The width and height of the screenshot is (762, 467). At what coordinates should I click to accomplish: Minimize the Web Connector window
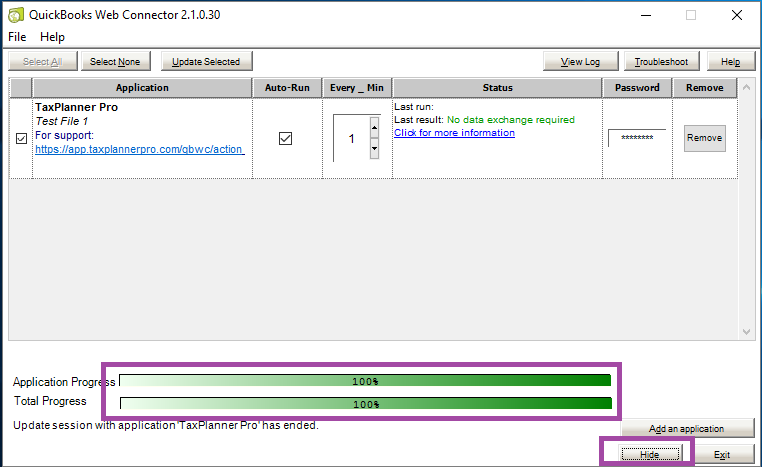tap(646, 16)
